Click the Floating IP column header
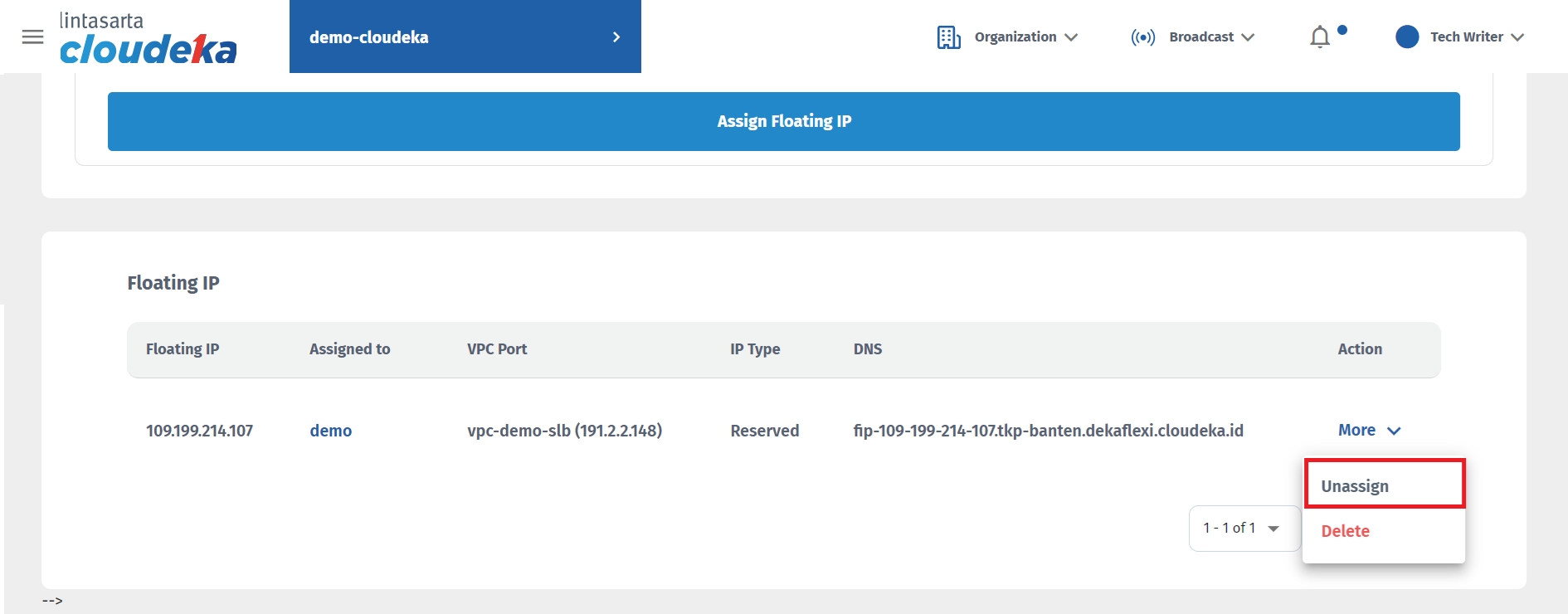Screen dimensions: 1568x614 click(183, 349)
